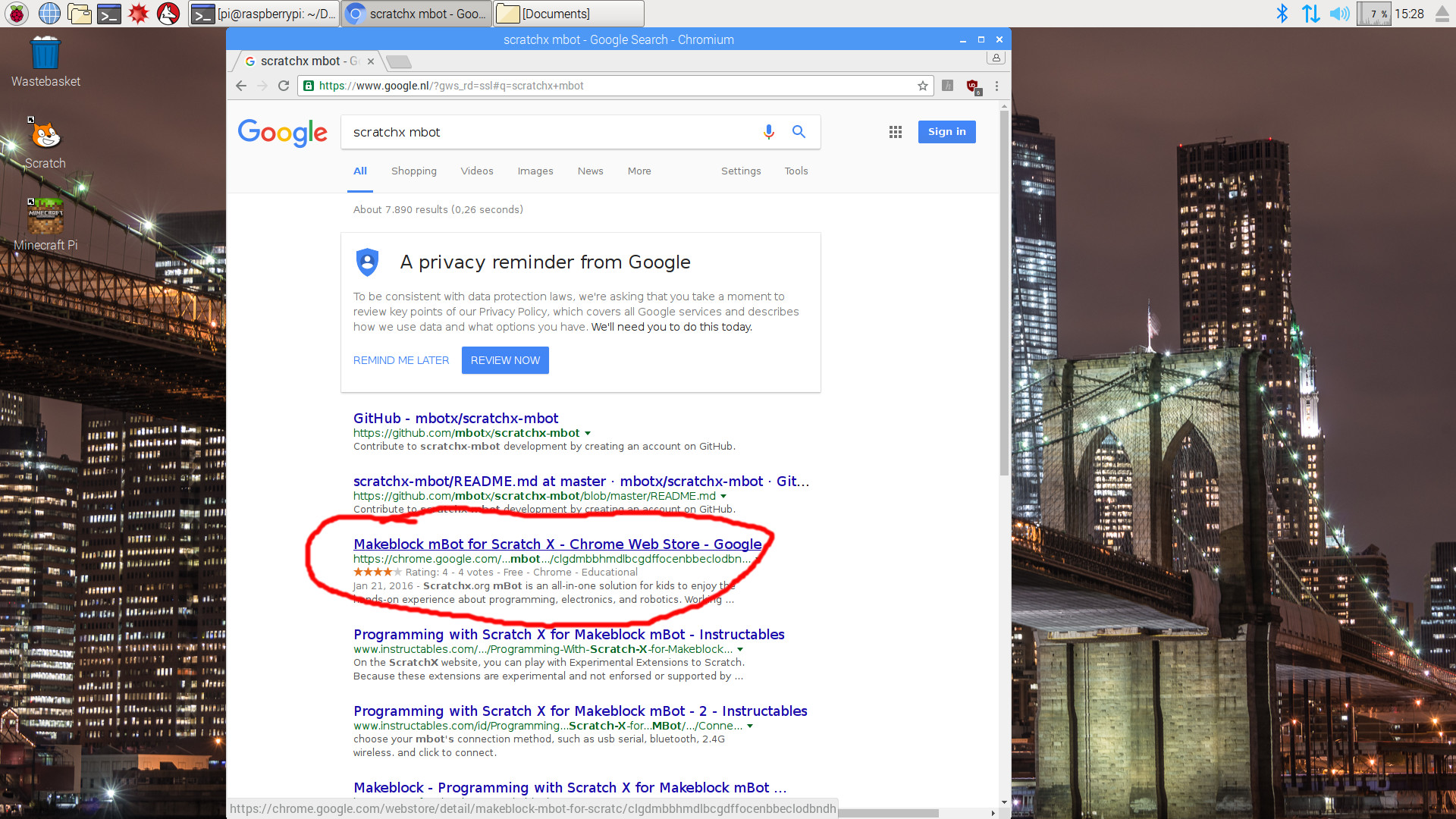Expand first Instructables result URL dropdown
Image resolution: width=1456 pixels, height=819 pixels.
point(740,649)
